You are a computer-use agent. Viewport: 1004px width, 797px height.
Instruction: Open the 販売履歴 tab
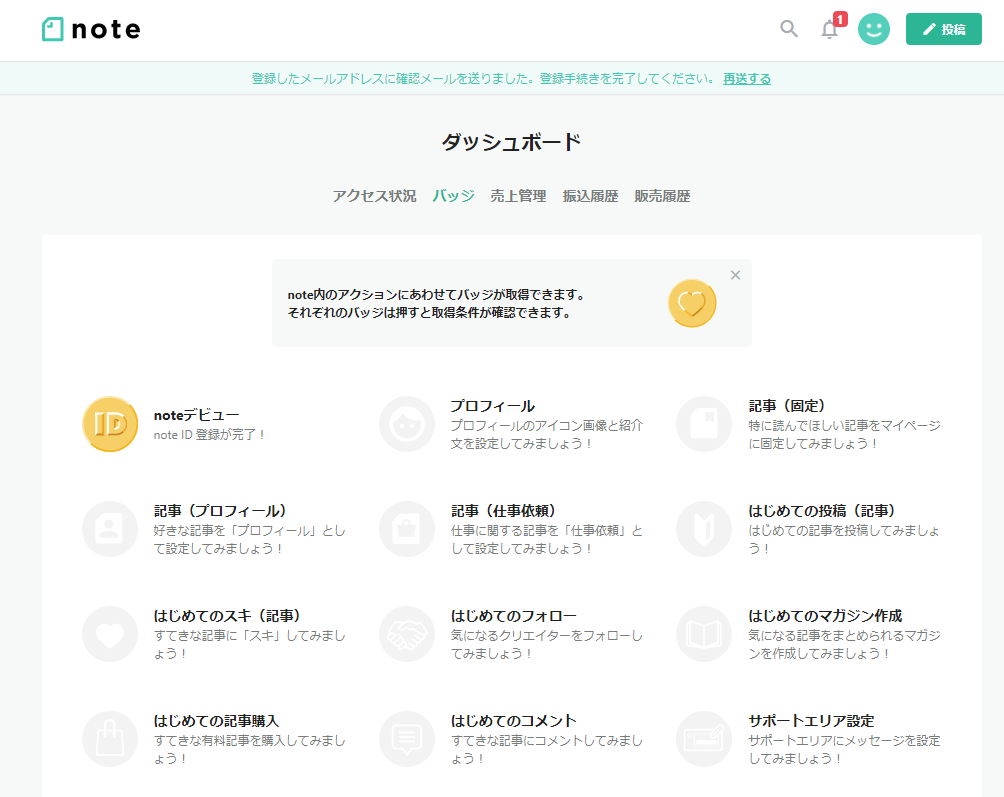pos(662,196)
